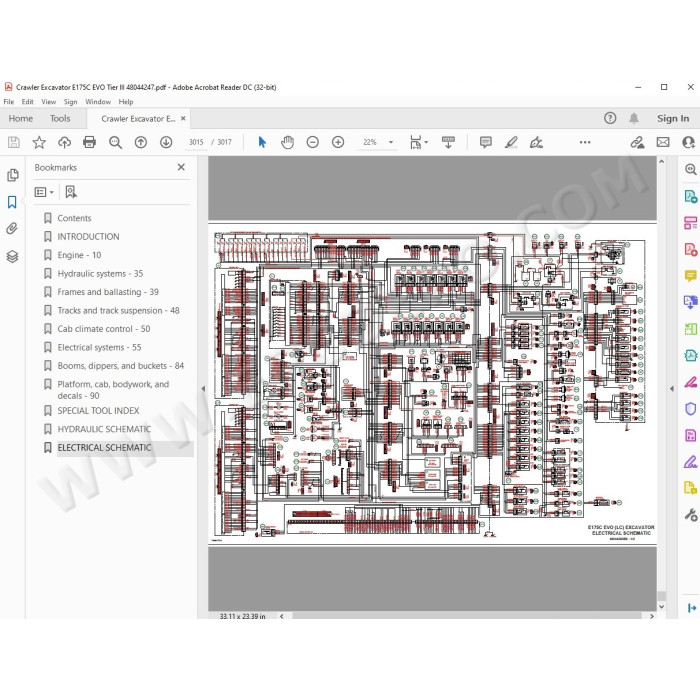Open the Sign document tool
700x700 pixels.
point(536,142)
